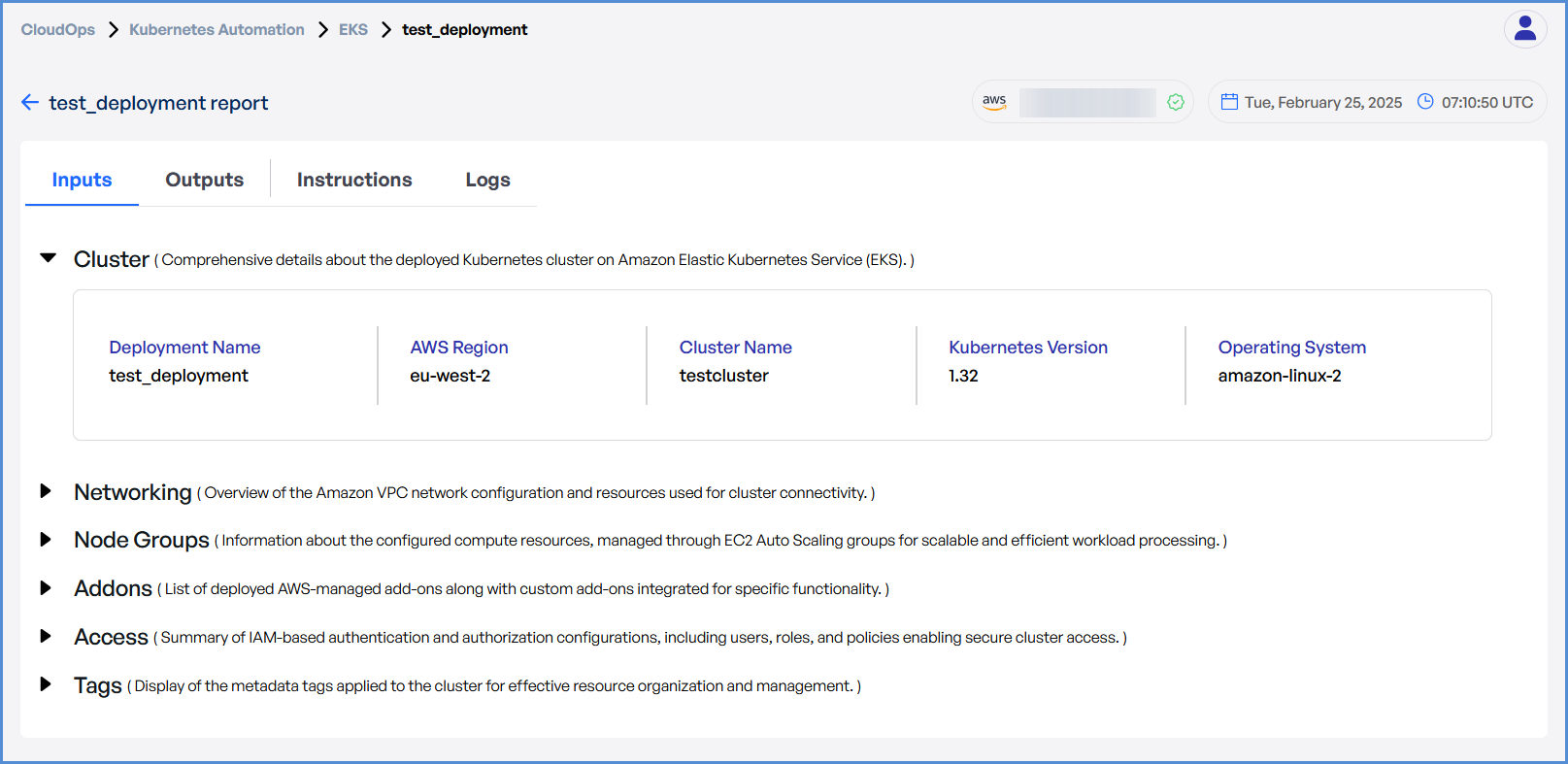Open the user profile avatar icon
Image resolution: width=1568 pixels, height=764 pixels.
(x=1524, y=29)
